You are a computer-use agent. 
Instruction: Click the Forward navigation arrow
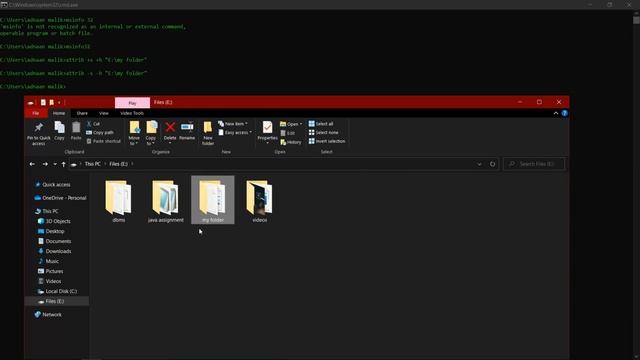click(x=45, y=164)
